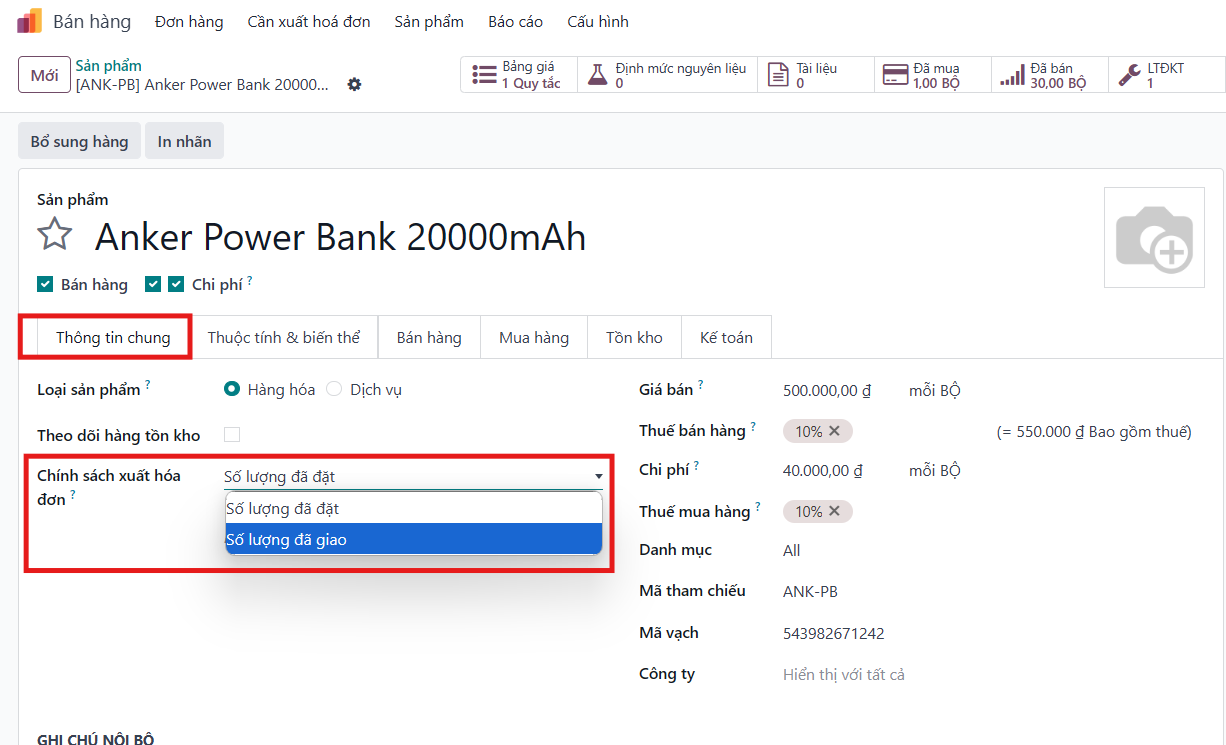Click the GHI CHÚ NỘI BỘ section heading
This screenshot has height=745, width=1226.
pos(96,739)
